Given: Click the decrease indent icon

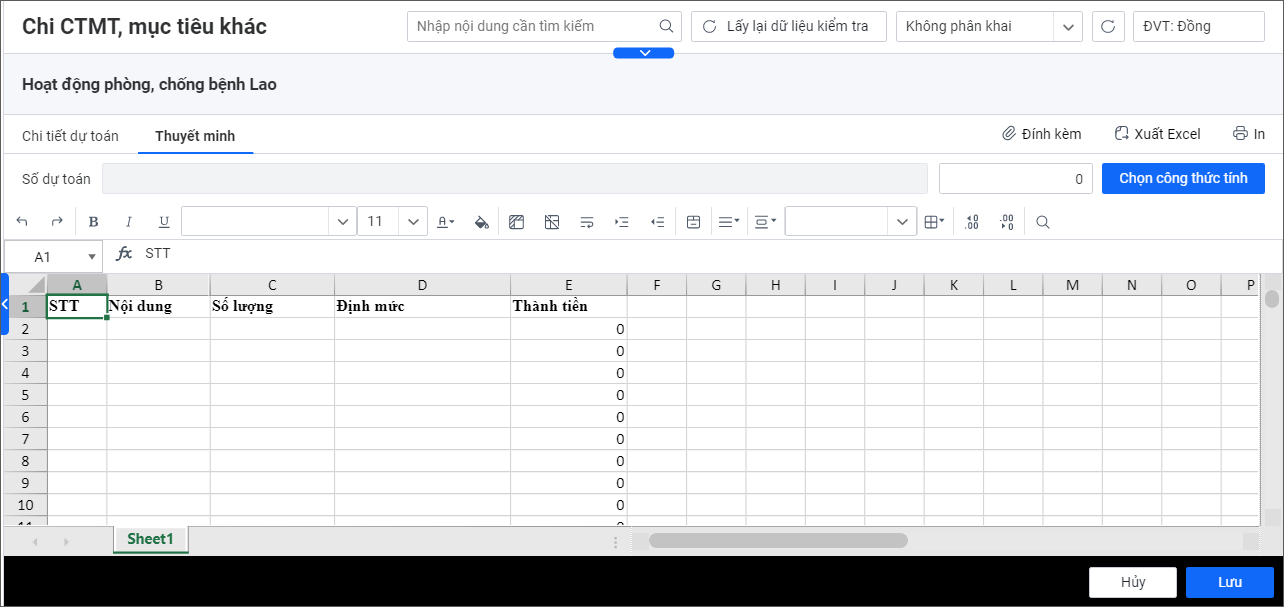Looking at the screenshot, I should click(x=657, y=222).
